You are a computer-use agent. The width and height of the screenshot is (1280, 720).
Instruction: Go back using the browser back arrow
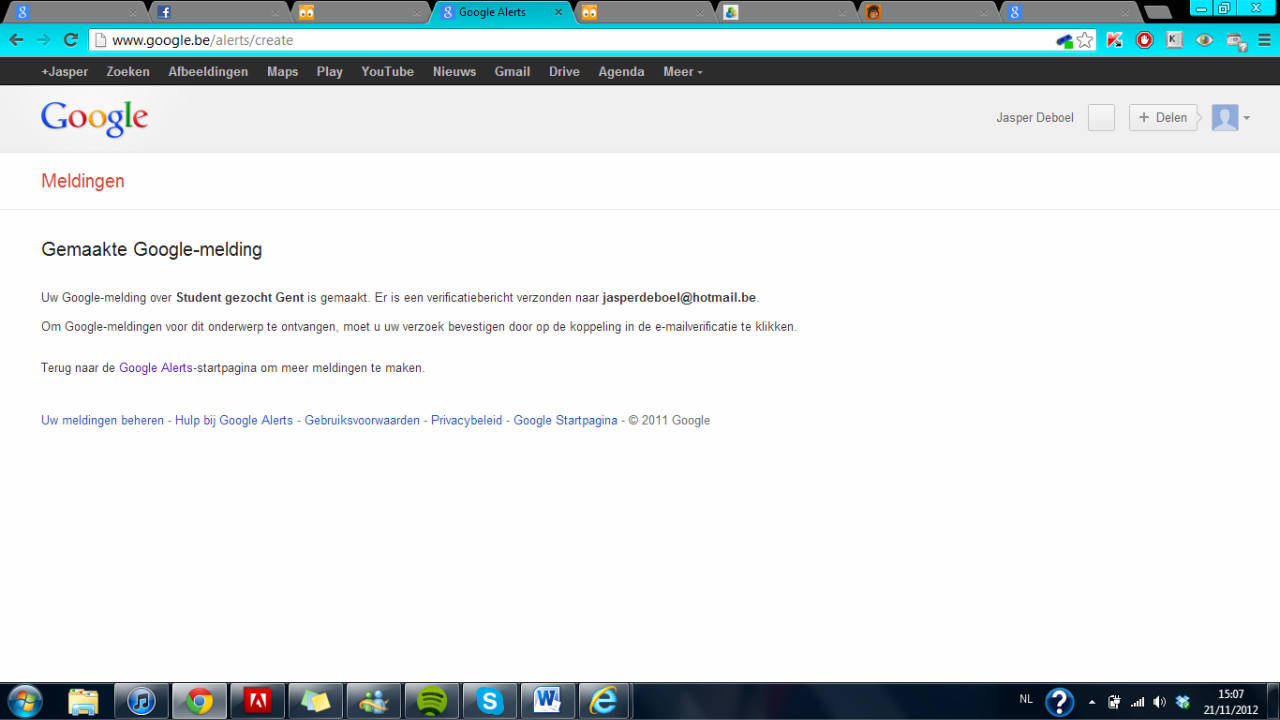[x=16, y=40]
